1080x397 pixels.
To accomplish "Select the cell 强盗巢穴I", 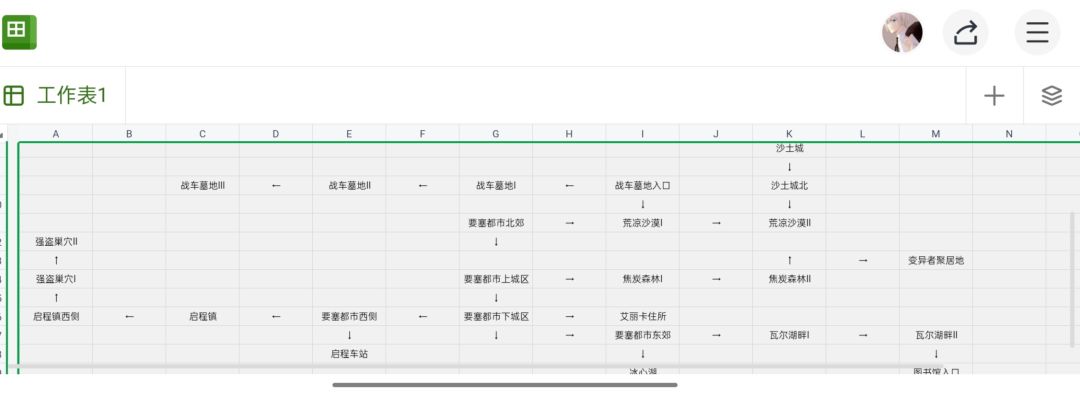I will click(x=56, y=279).
